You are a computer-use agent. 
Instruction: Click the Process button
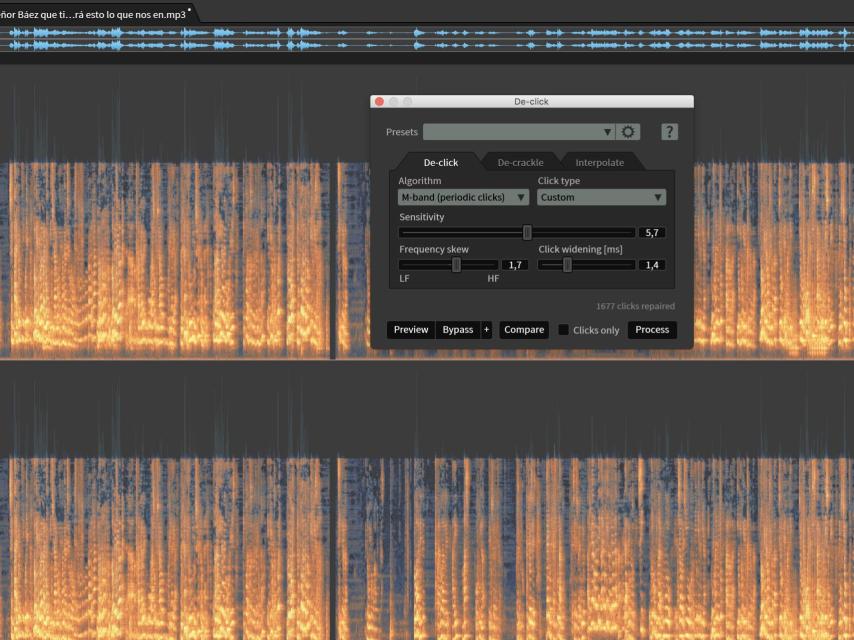(x=652, y=330)
